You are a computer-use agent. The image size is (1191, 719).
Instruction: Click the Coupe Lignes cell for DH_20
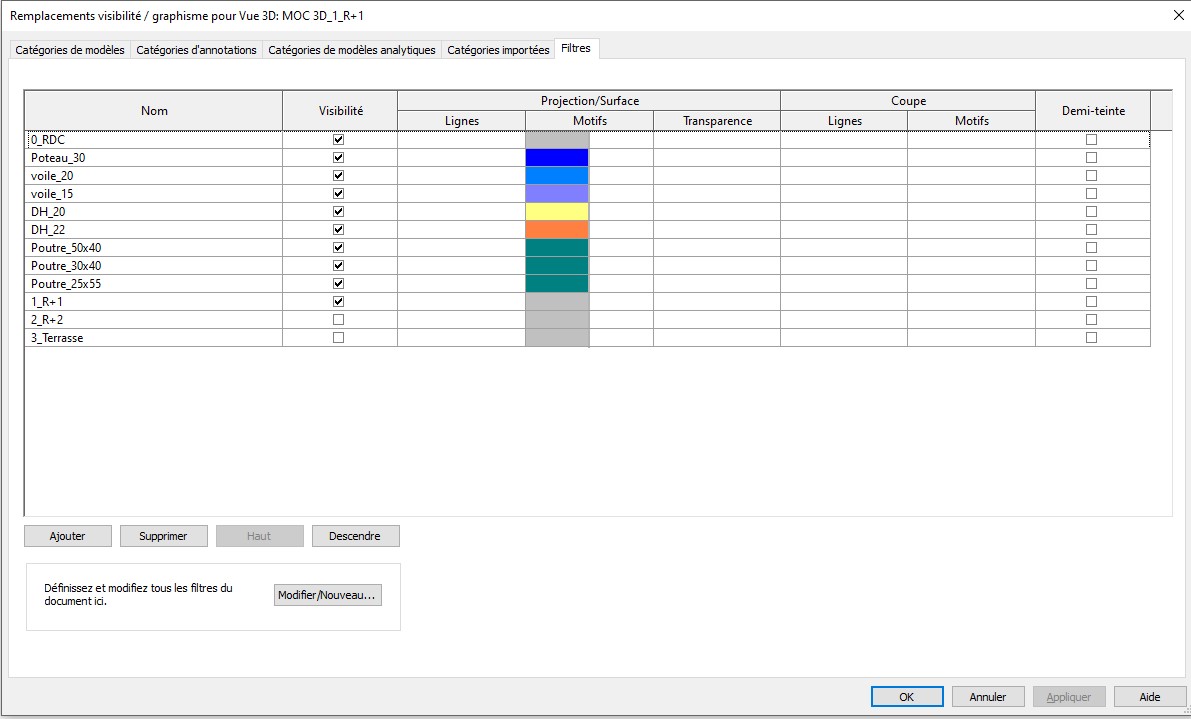pos(844,212)
